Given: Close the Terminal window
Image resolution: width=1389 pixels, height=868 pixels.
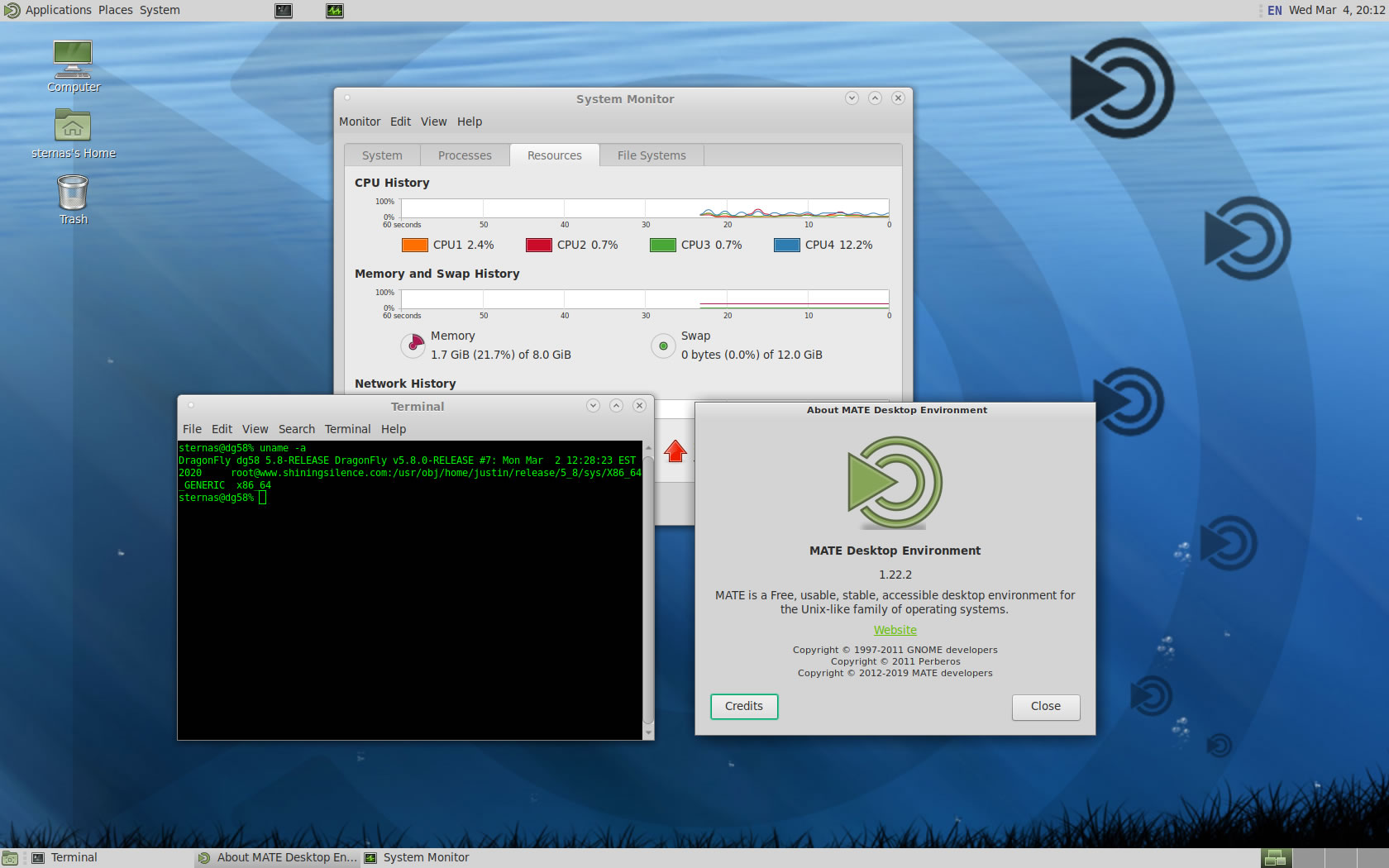Looking at the screenshot, I should tap(639, 405).
